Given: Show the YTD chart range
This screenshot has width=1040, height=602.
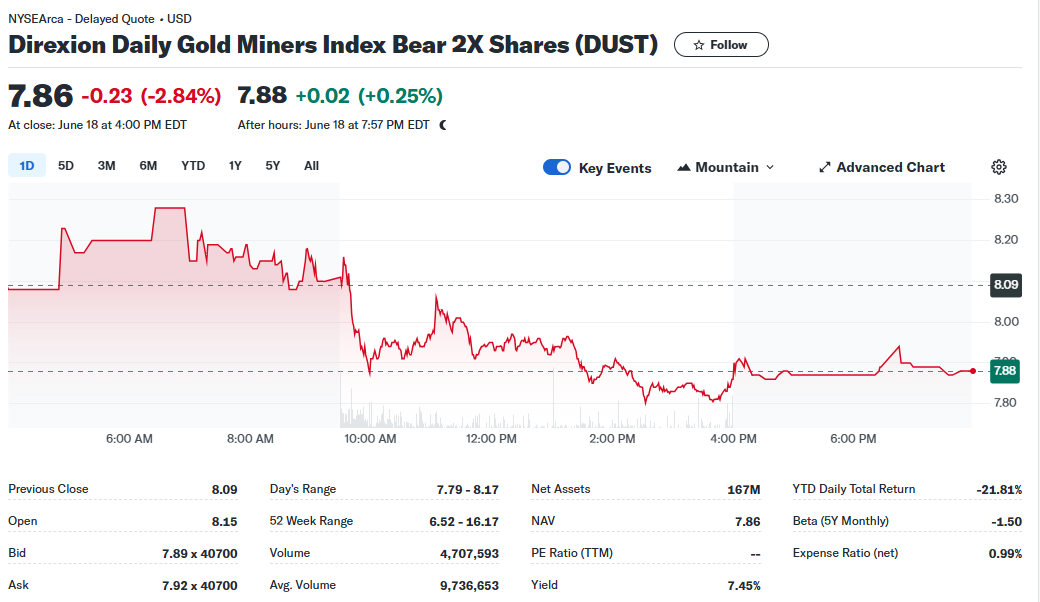Looking at the screenshot, I should click(193, 166).
